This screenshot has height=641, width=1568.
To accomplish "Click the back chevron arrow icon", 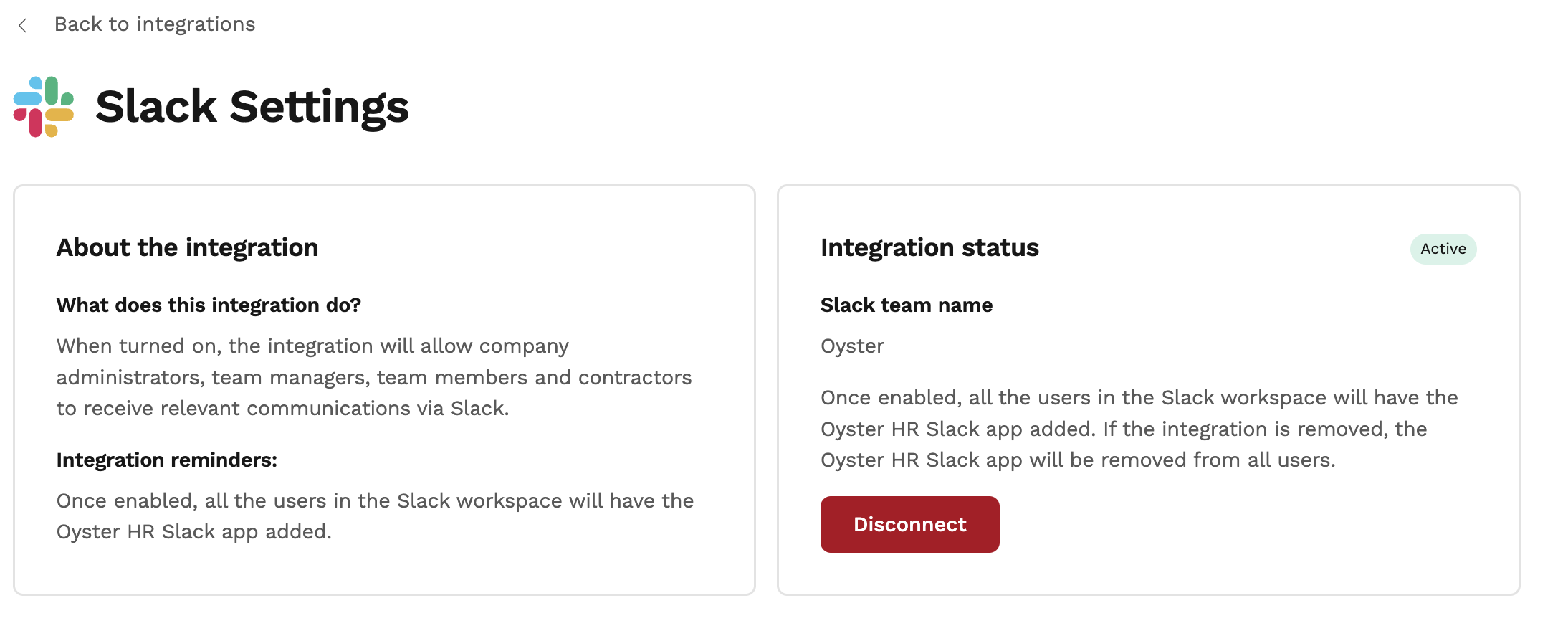I will [x=23, y=26].
